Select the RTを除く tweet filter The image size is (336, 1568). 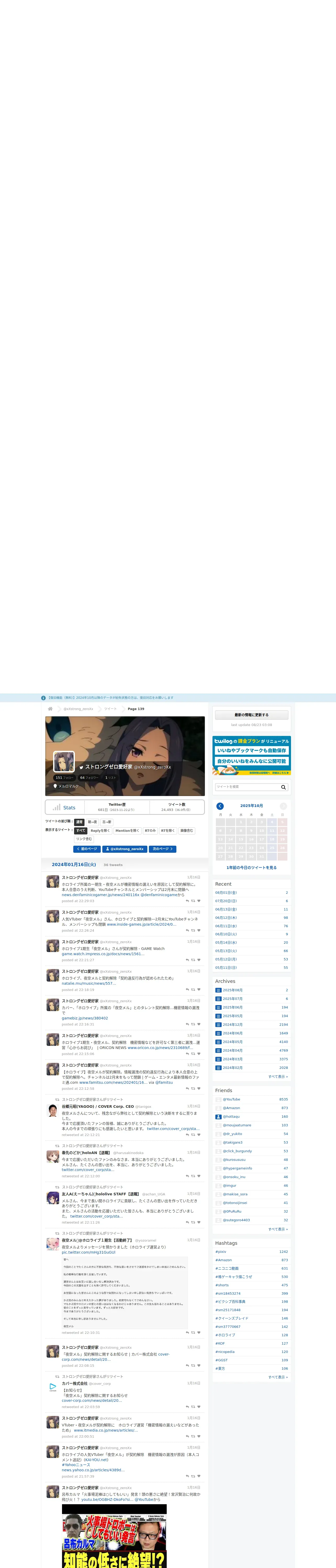pyautogui.click(x=168, y=831)
